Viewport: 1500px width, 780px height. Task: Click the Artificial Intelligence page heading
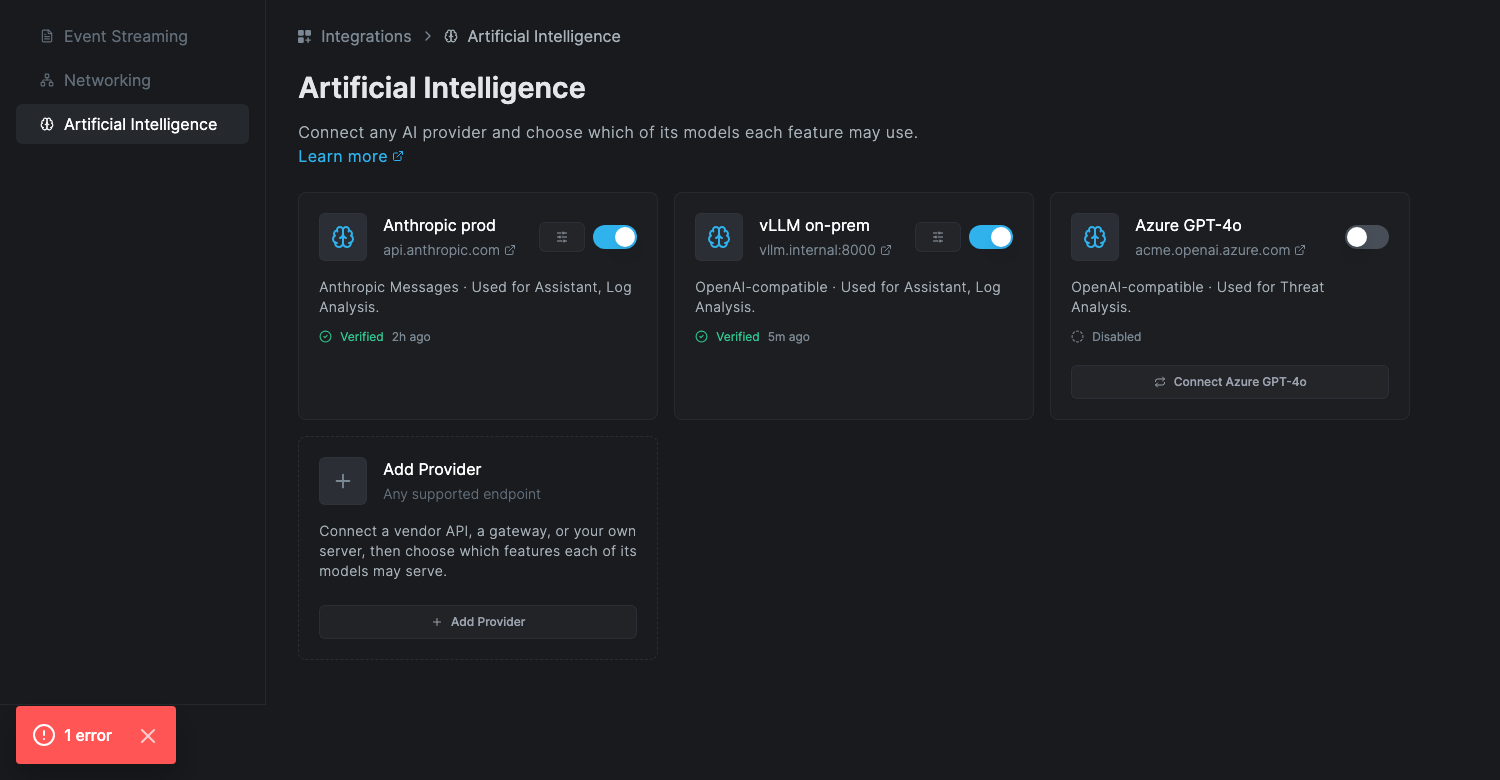click(x=442, y=88)
